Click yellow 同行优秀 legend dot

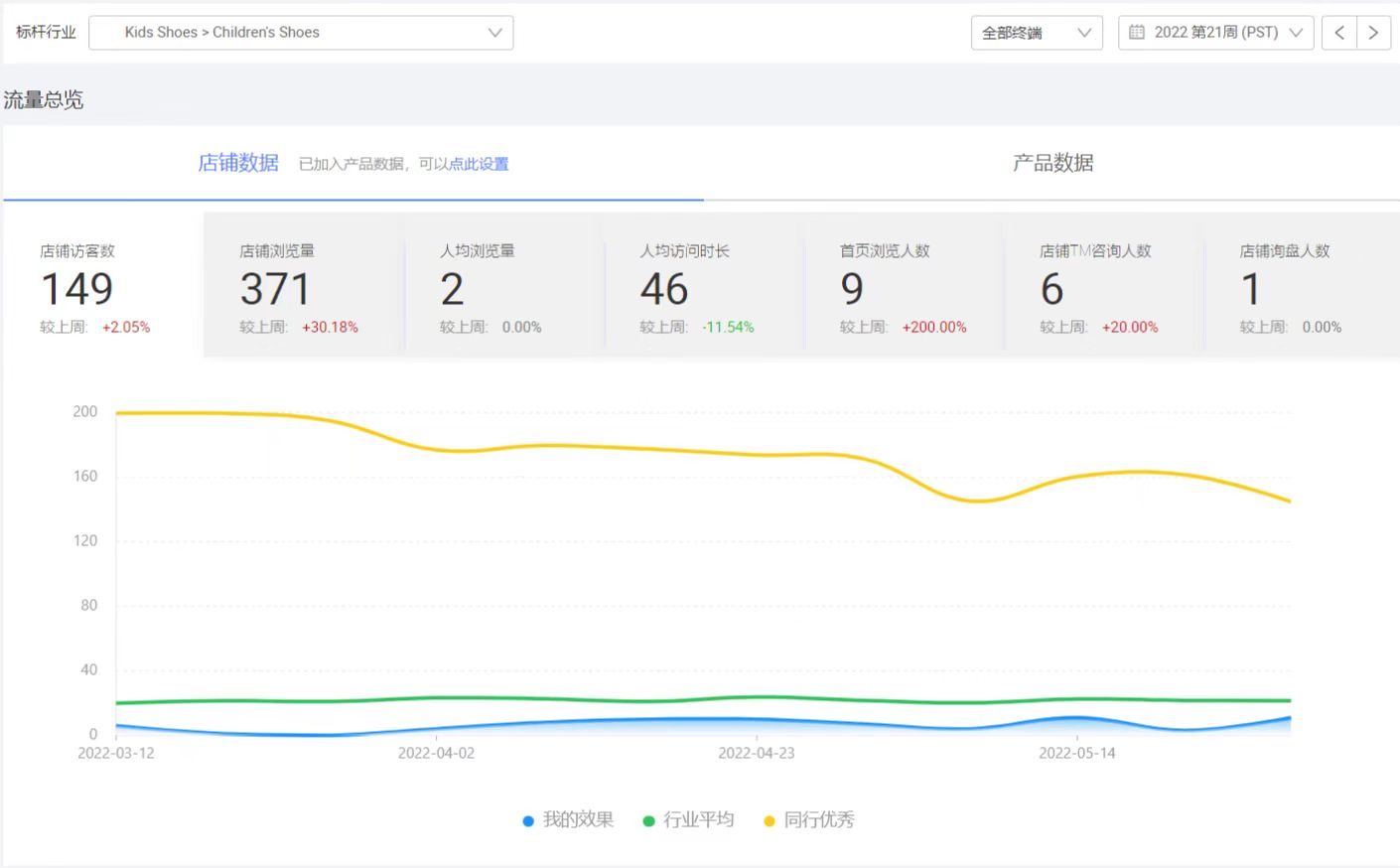coord(769,821)
